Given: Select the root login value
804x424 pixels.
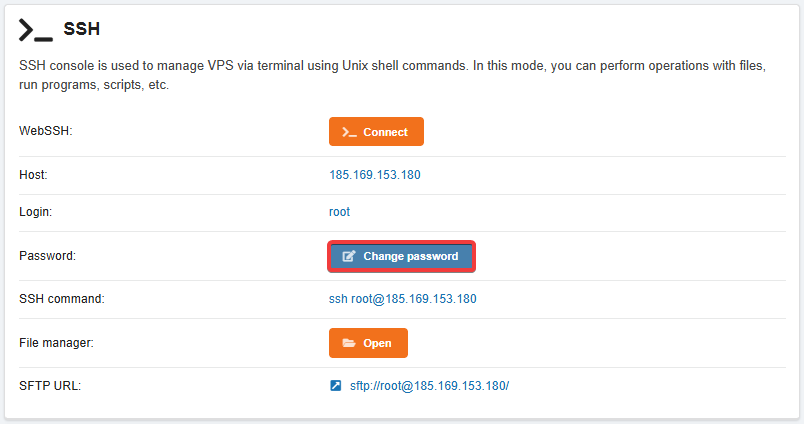Looking at the screenshot, I should [x=339, y=212].
